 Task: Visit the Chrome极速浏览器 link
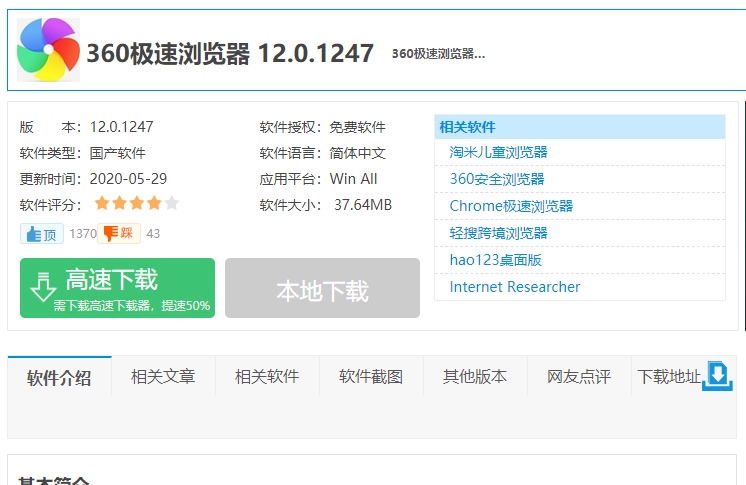(x=511, y=206)
